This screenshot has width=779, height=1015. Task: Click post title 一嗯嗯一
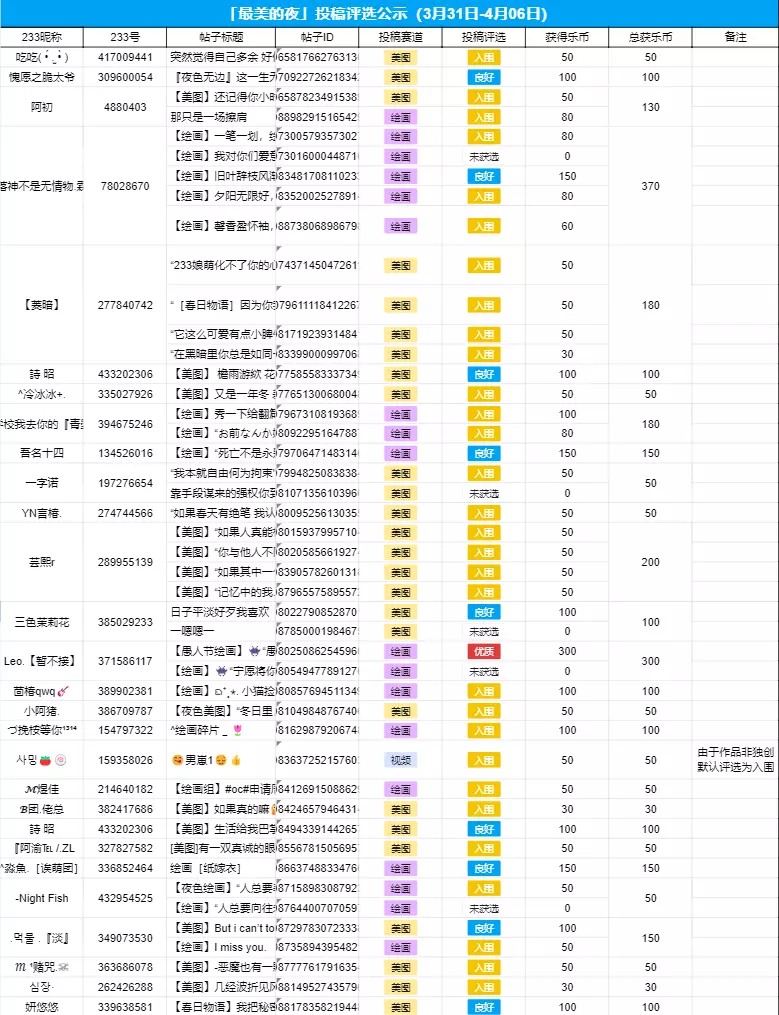pyautogui.click(x=192, y=631)
